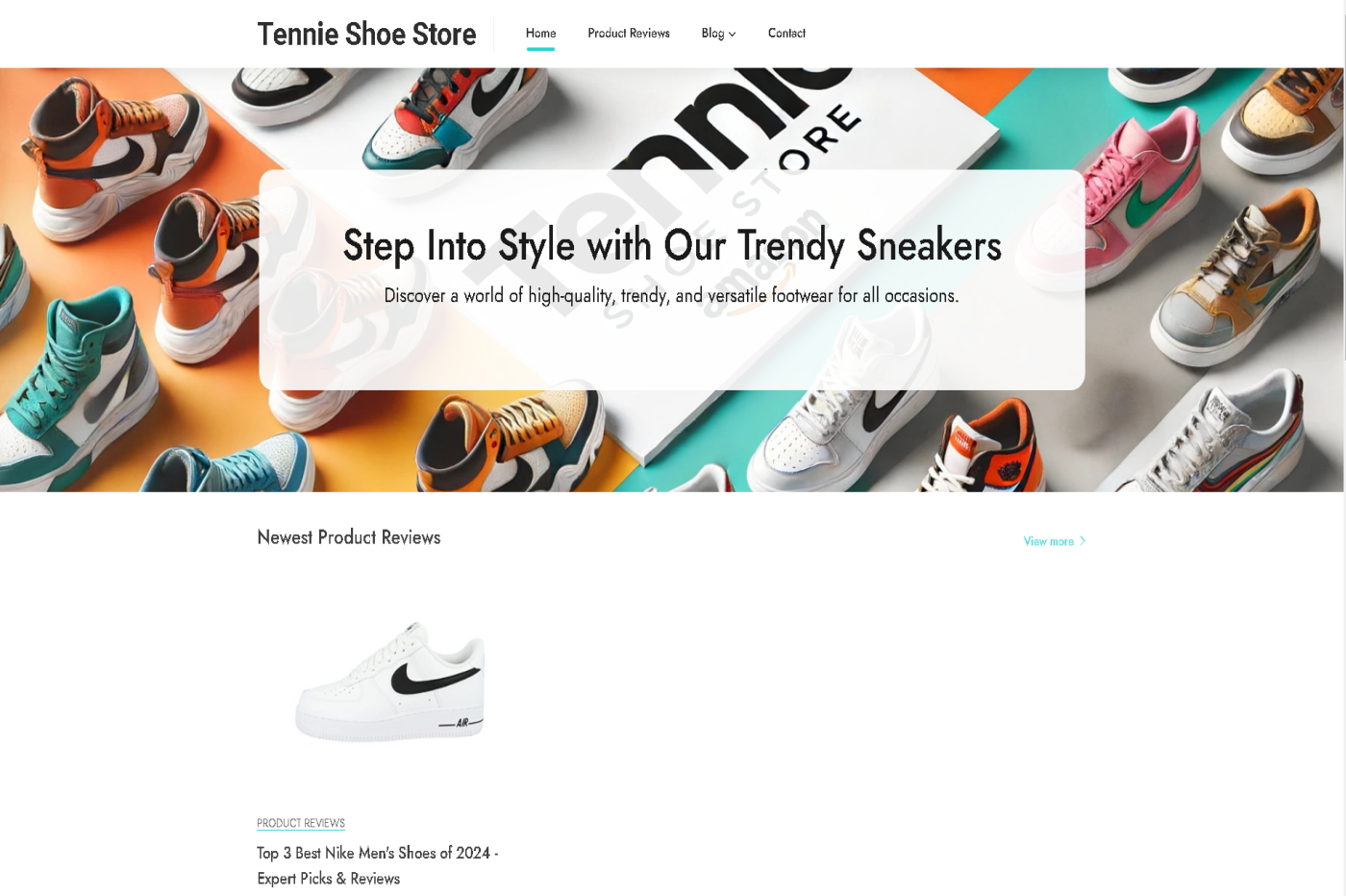Open the Home menu item
The width and height of the screenshot is (1346, 896).
(540, 33)
